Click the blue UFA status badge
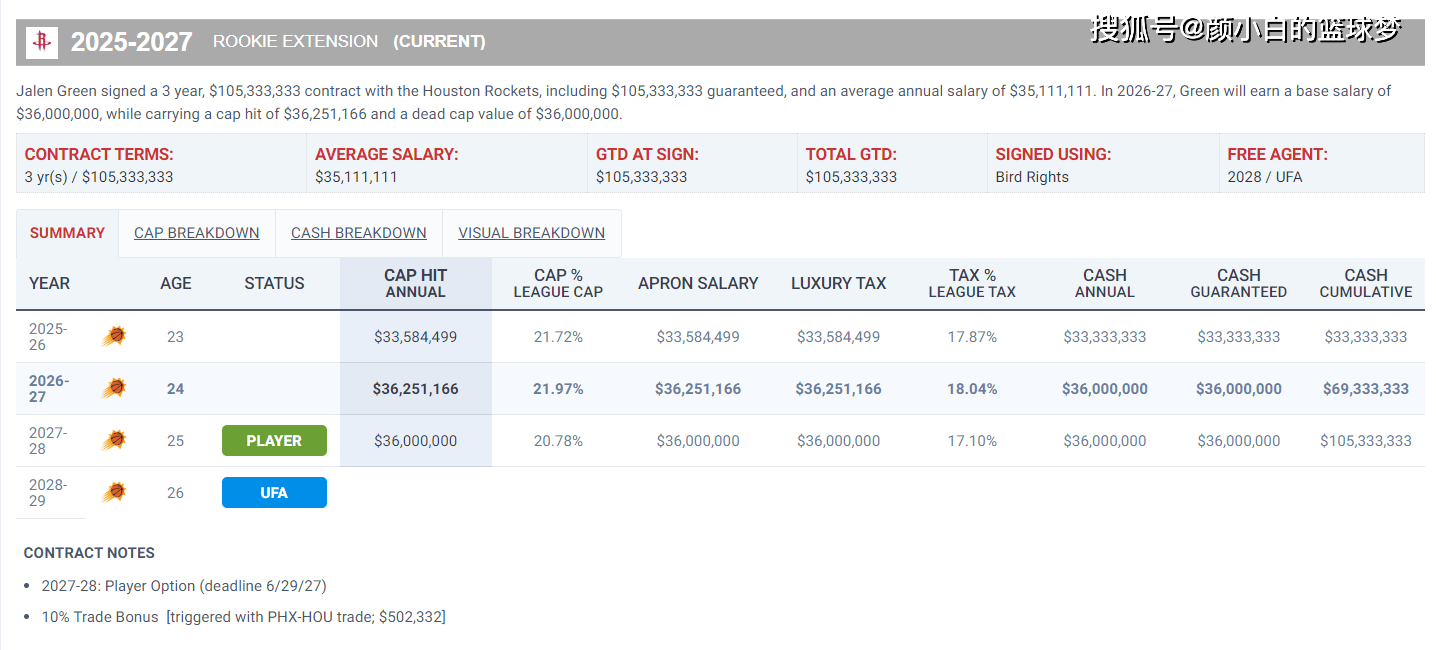Image resolution: width=1436 pixels, height=650 pixels. coord(274,493)
